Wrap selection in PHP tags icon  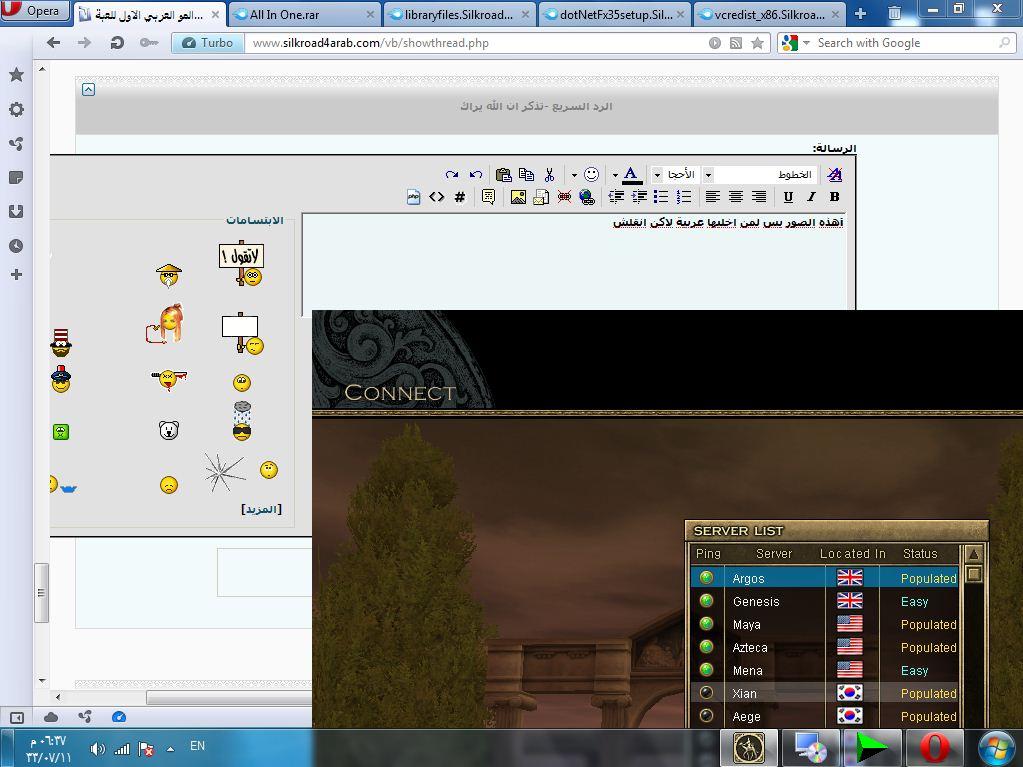pos(414,197)
